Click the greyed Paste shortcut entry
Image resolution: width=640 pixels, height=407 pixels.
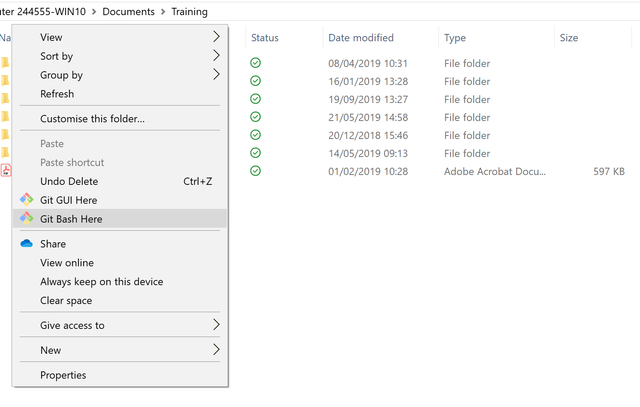pos(120,162)
